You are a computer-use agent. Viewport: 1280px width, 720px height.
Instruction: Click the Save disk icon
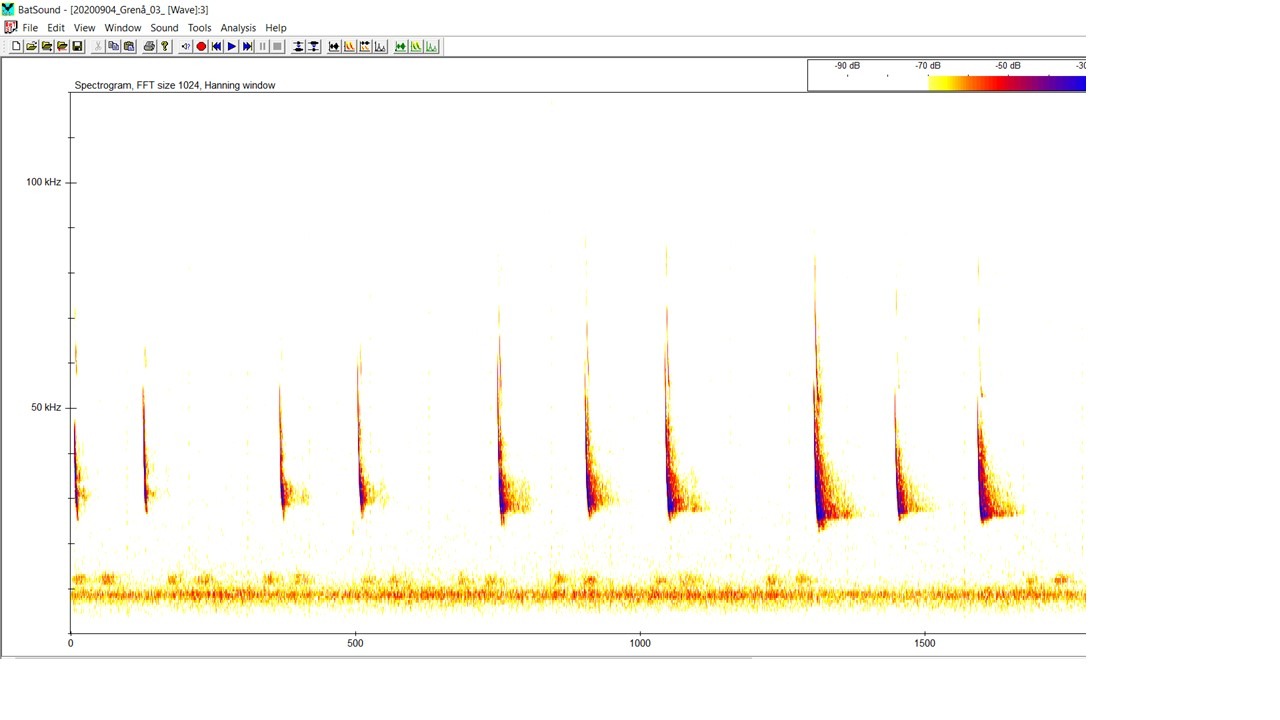click(78, 47)
